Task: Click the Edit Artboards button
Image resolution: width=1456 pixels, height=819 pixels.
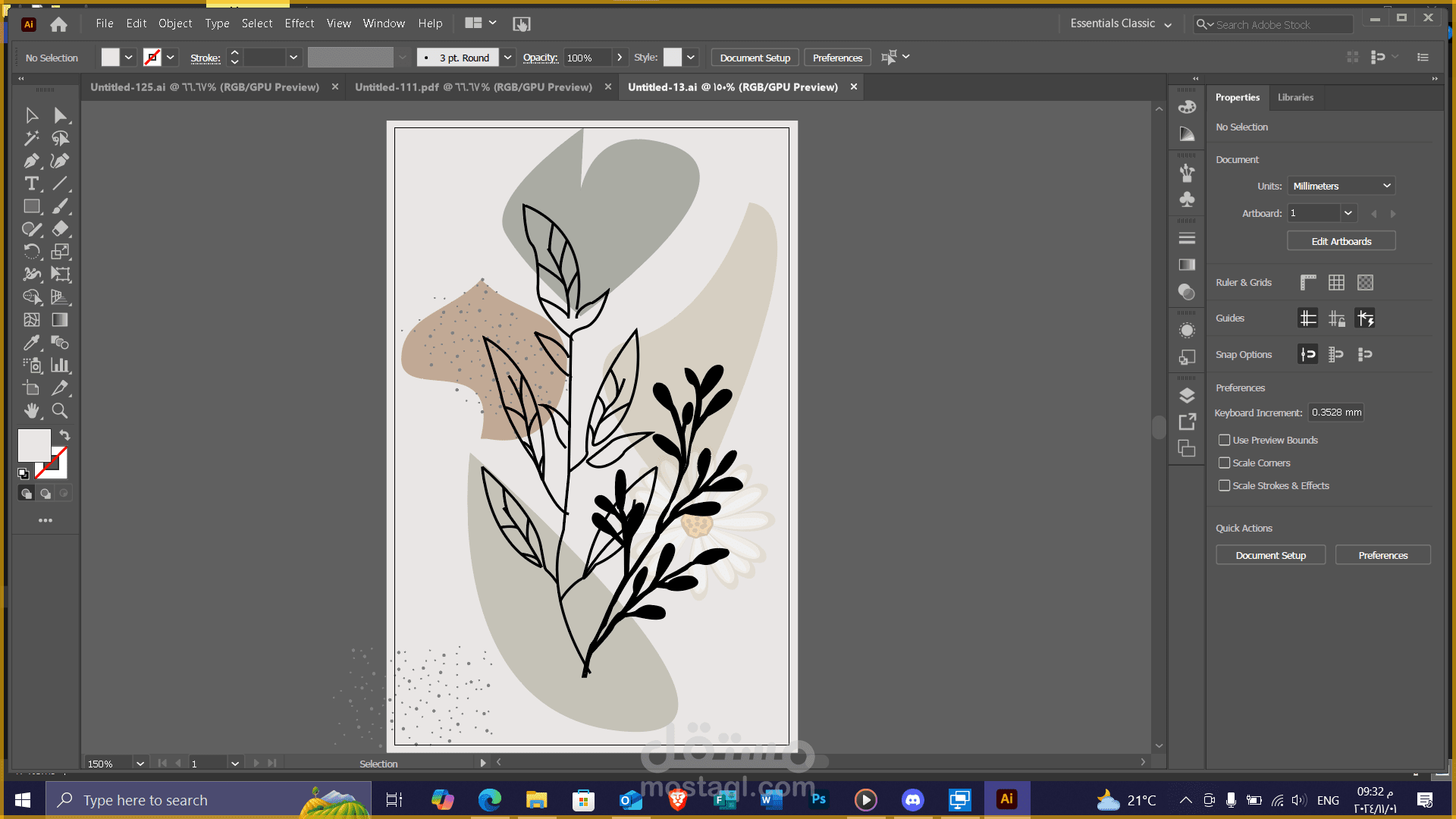Action: pos(1341,242)
